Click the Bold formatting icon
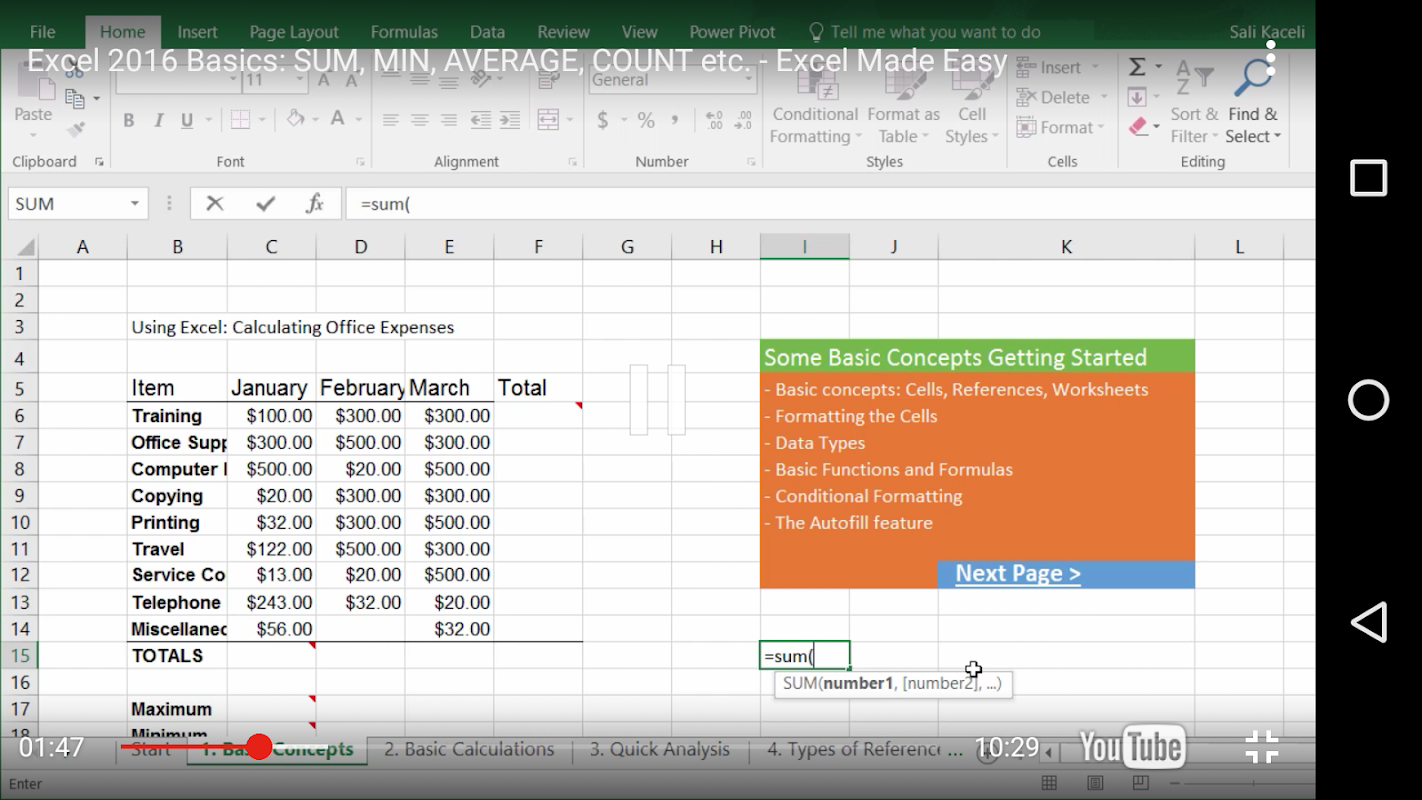The height and width of the screenshot is (800, 1422). click(x=129, y=121)
